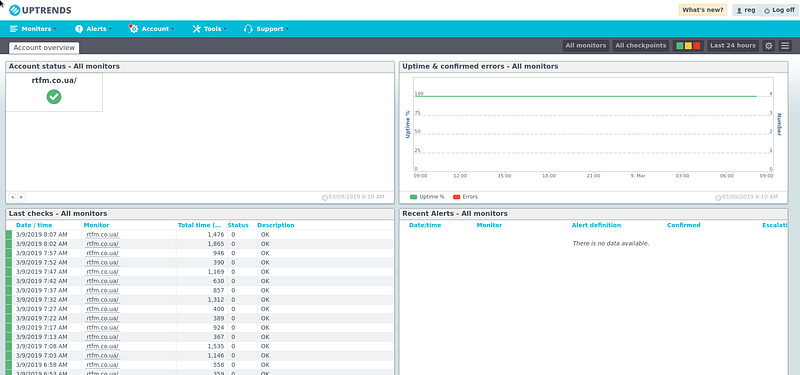Click Log off
The image size is (800, 375).
point(779,10)
